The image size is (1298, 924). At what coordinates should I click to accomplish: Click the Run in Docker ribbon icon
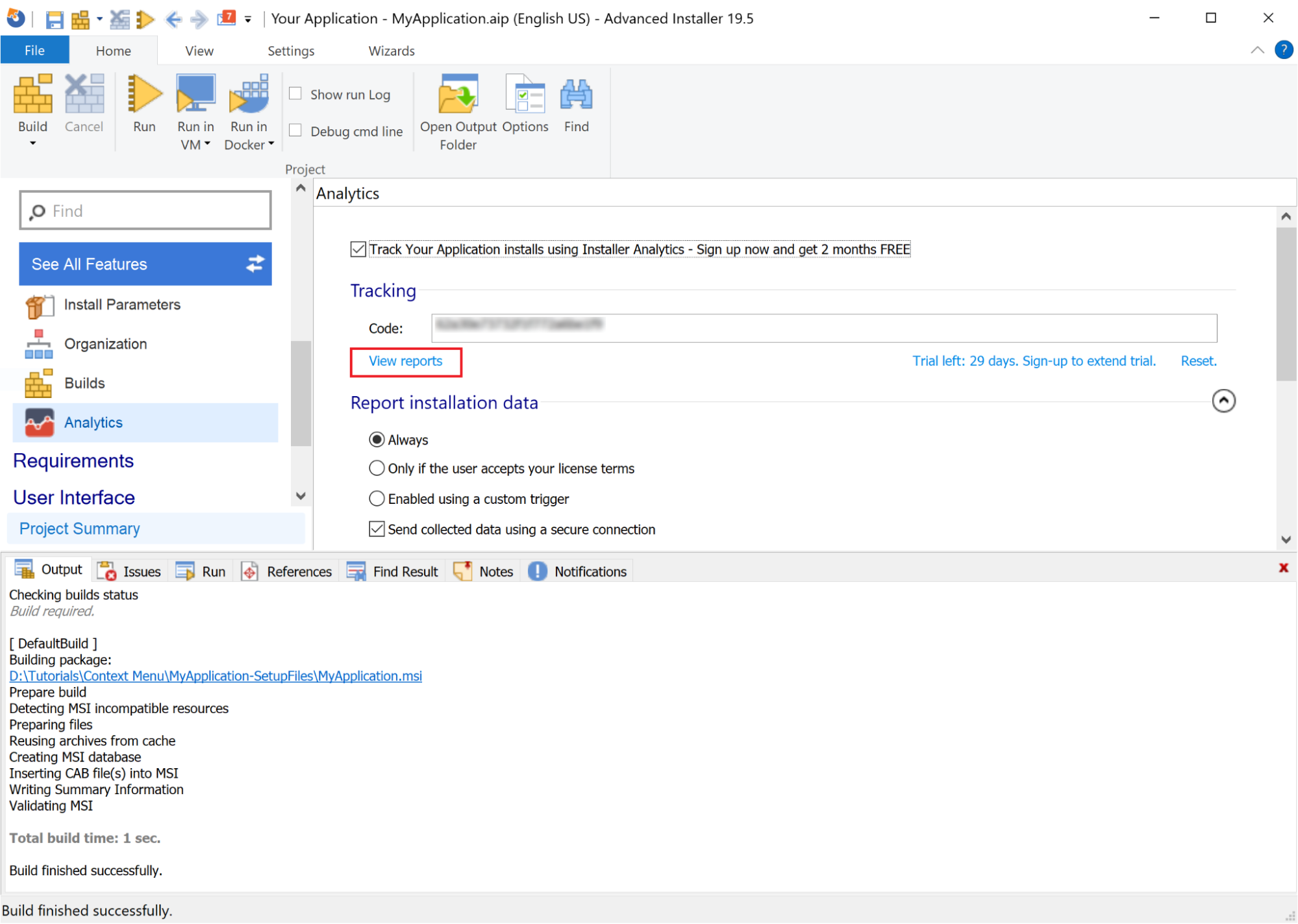(249, 94)
